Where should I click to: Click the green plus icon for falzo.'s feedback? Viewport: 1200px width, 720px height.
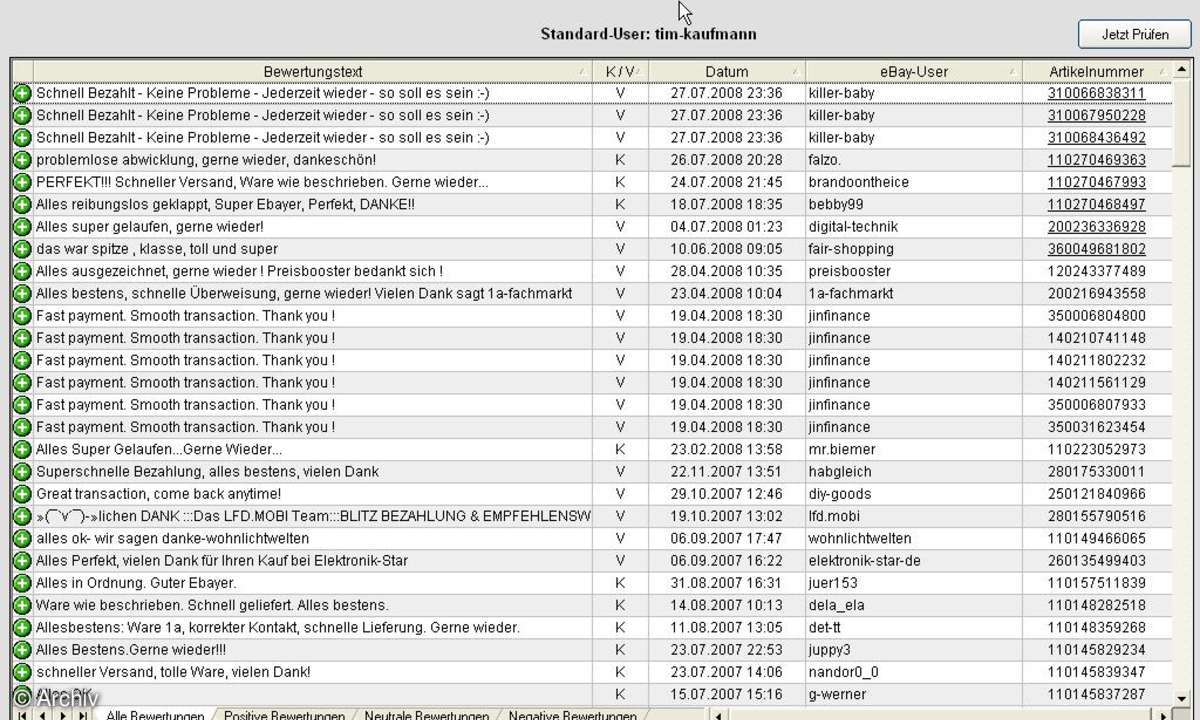click(22, 160)
